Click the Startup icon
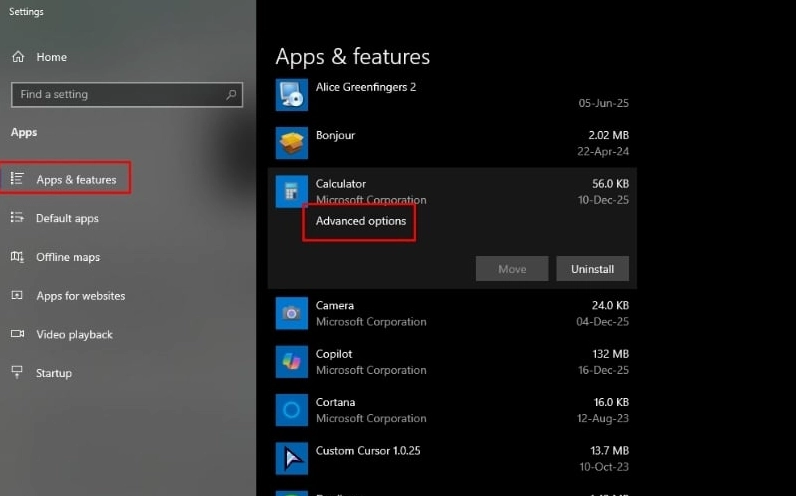This screenshot has height=496, width=796. [17, 372]
